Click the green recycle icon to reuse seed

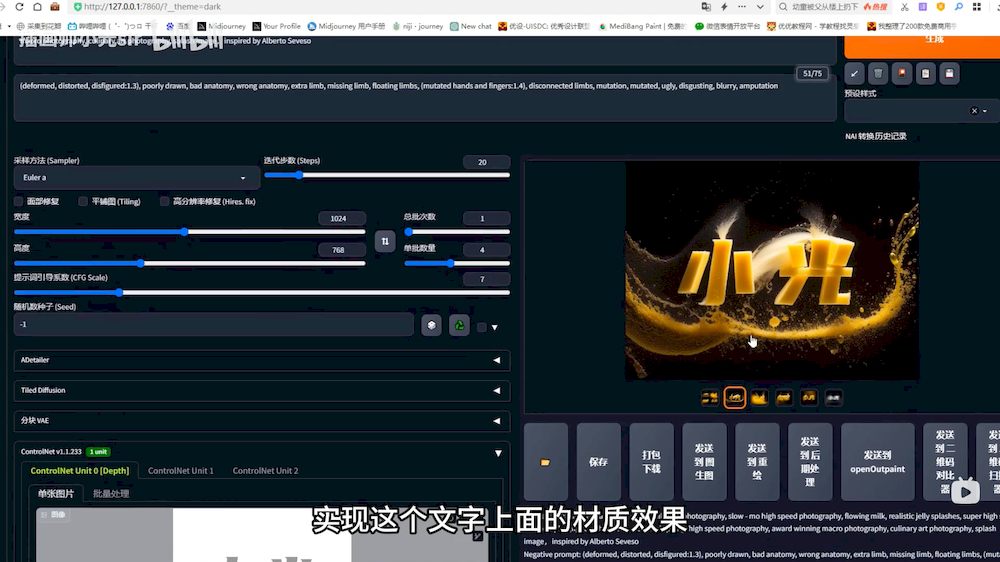point(459,325)
